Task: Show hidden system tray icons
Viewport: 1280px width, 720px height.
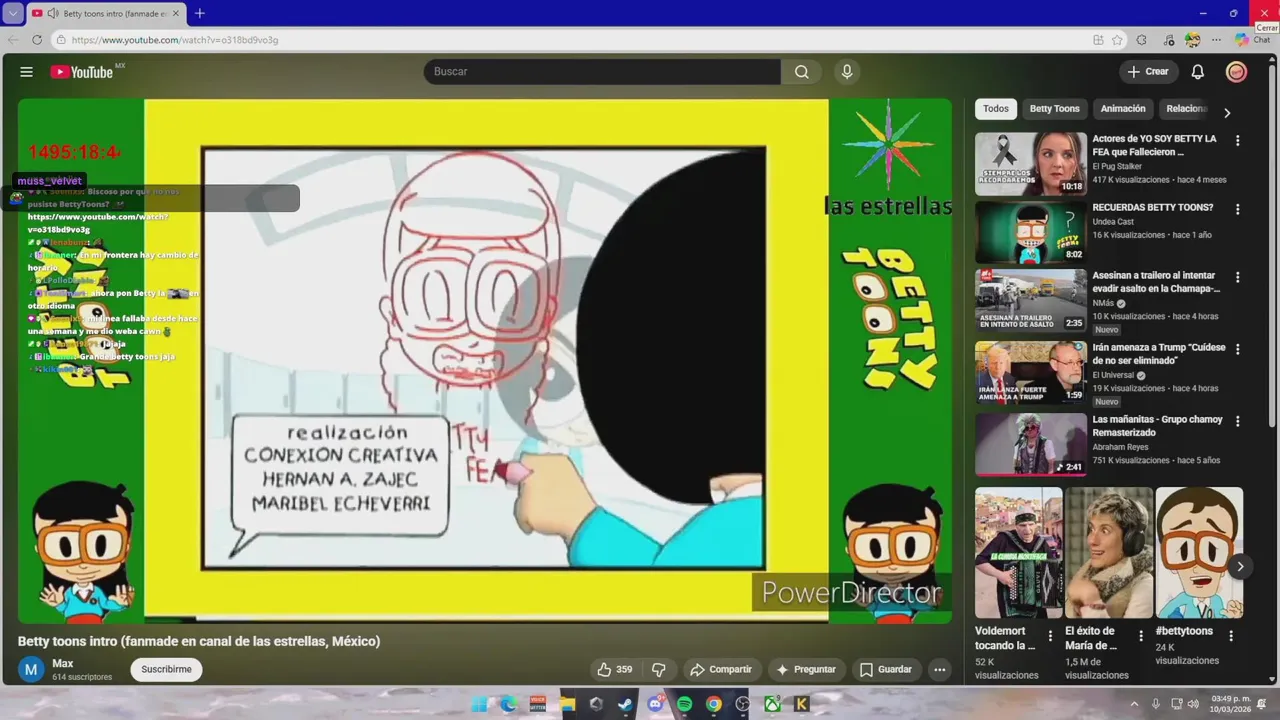Action: coord(1134,704)
